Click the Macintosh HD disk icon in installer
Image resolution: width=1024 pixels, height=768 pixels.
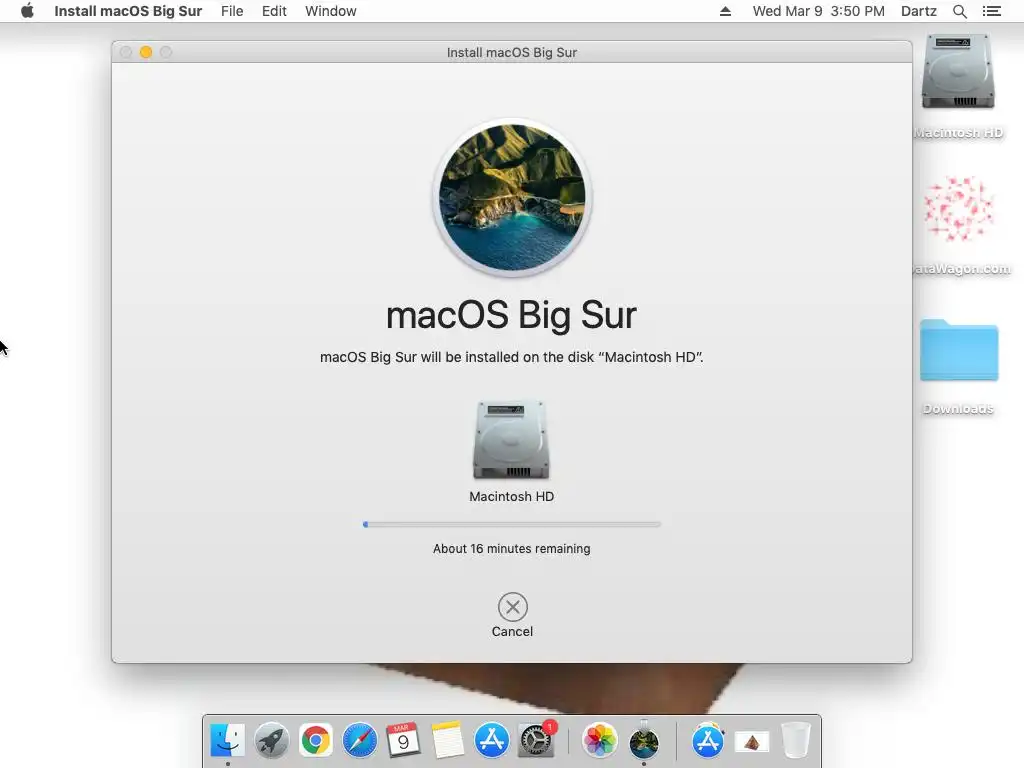[x=511, y=440]
